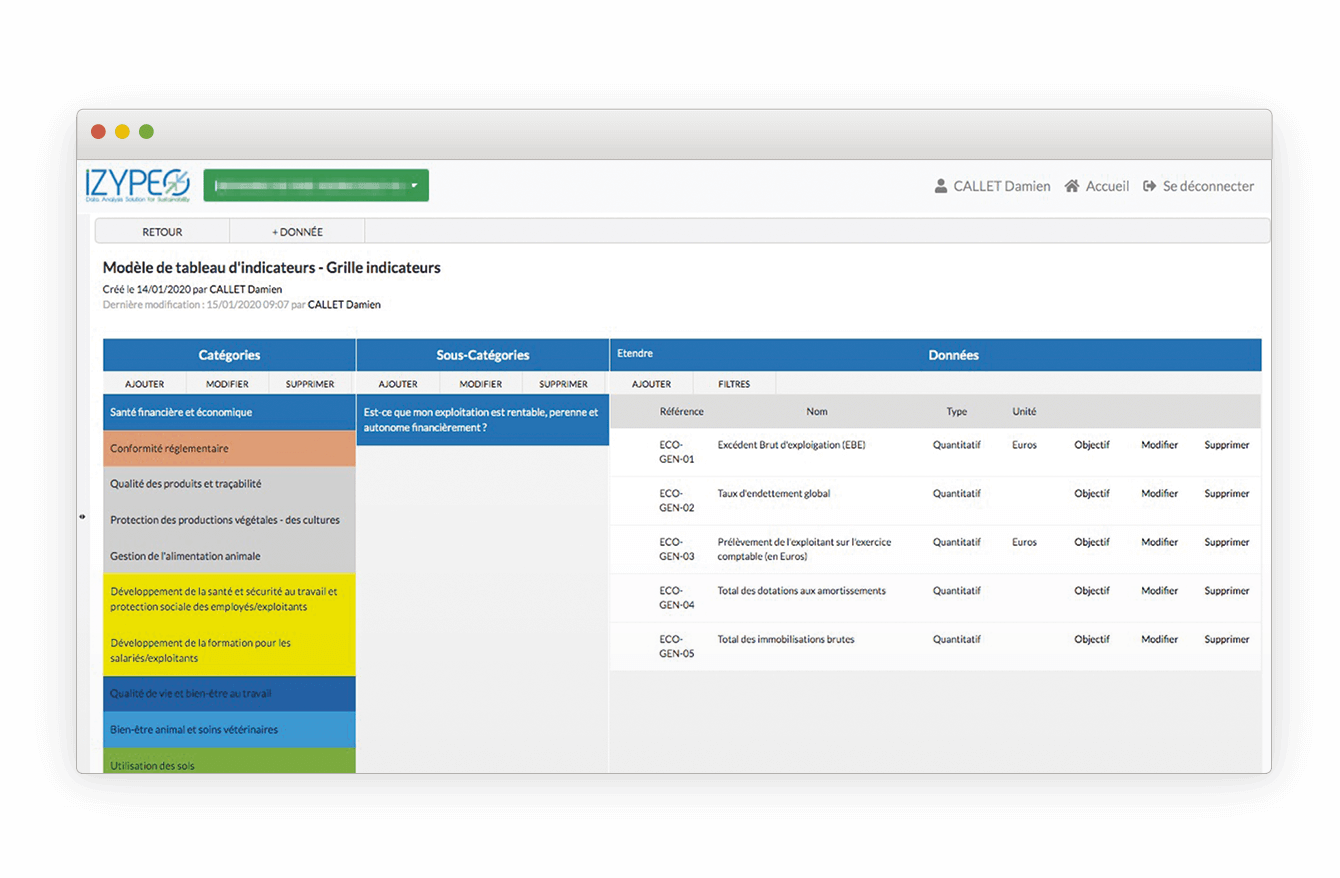Select sub-category about exploitation rentable
Viewport: 1340px width, 878px height.
pyautogui.click(x=482, y=420)
